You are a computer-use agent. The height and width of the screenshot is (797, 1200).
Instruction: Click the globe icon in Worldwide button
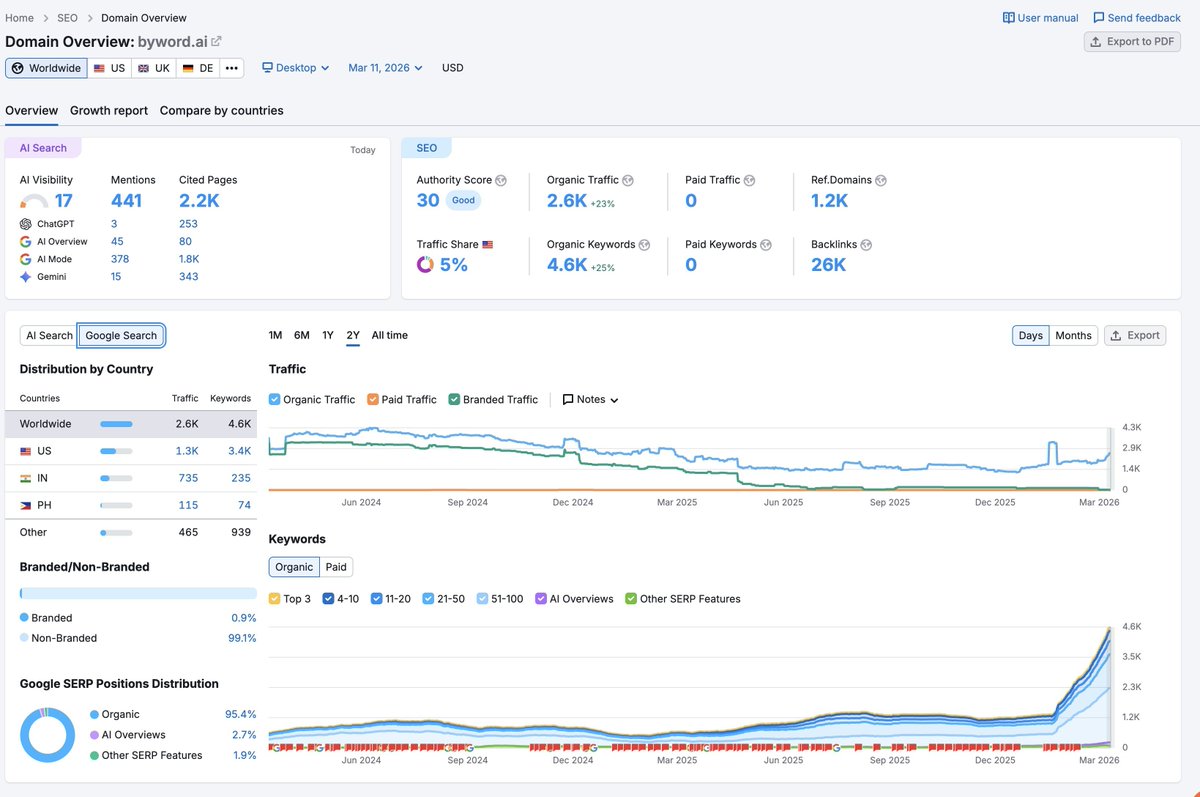pos(17,68)
